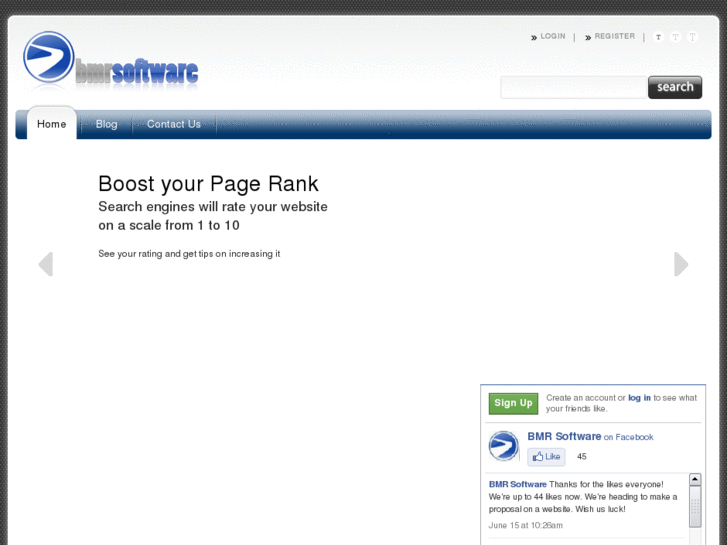Click 'See your rating and get tips' text
727x545 pixels.
click(x=189, y=254)
